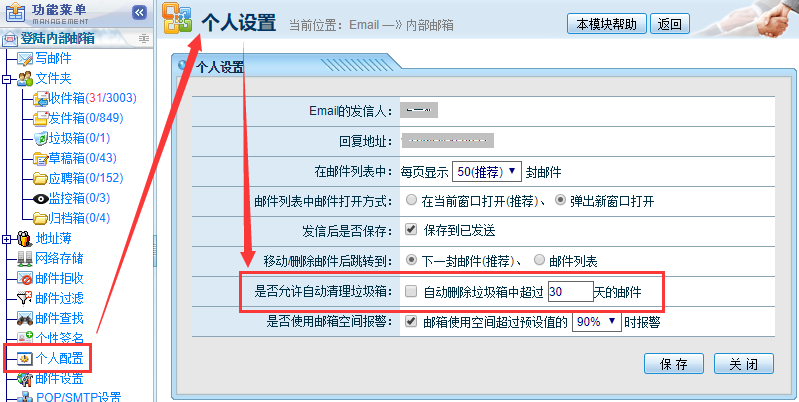Click the 个人配置 settings icon
Image resolution: width=799 pixels, height=402 pixels.
pos(25,359)
